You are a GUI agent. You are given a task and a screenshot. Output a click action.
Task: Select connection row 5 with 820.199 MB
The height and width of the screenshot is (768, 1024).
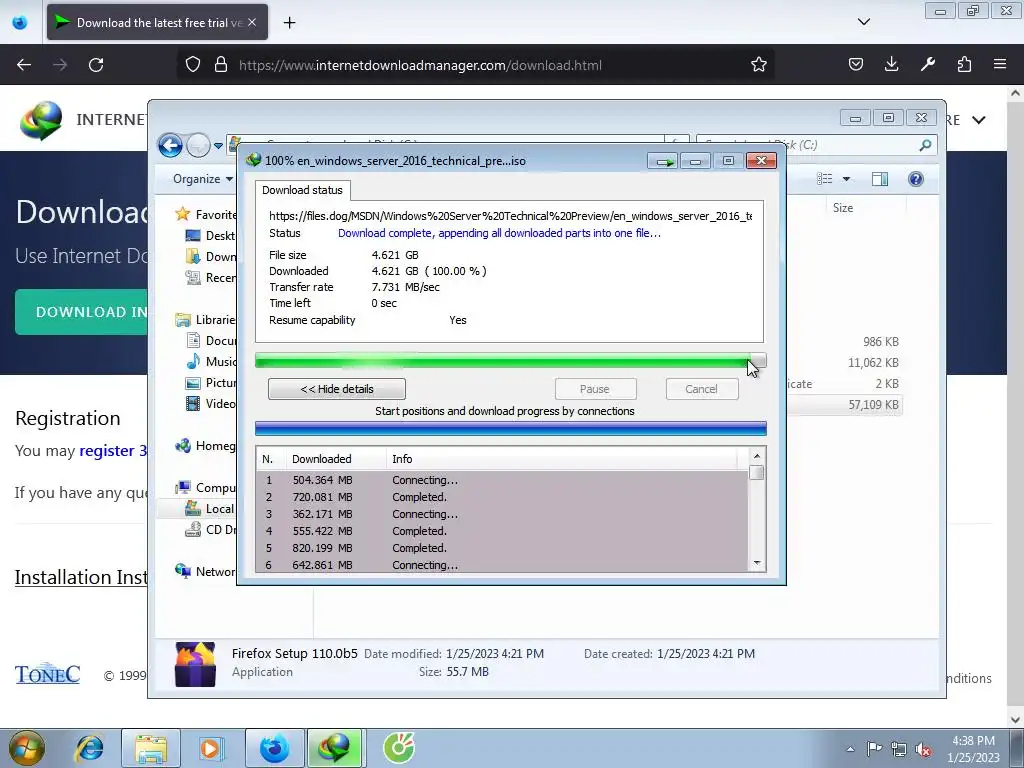[502, 548]
